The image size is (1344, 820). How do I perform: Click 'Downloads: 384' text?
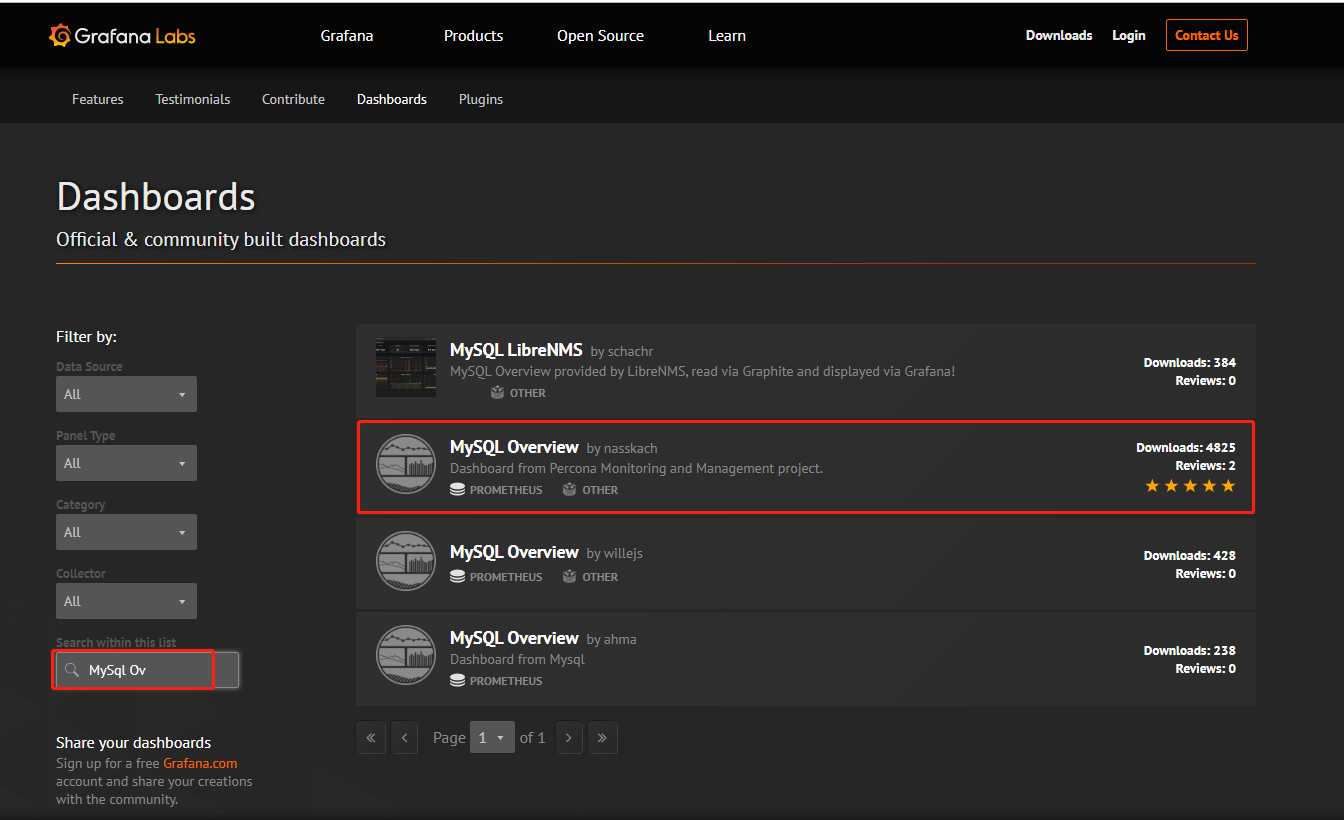[1190, 362]
